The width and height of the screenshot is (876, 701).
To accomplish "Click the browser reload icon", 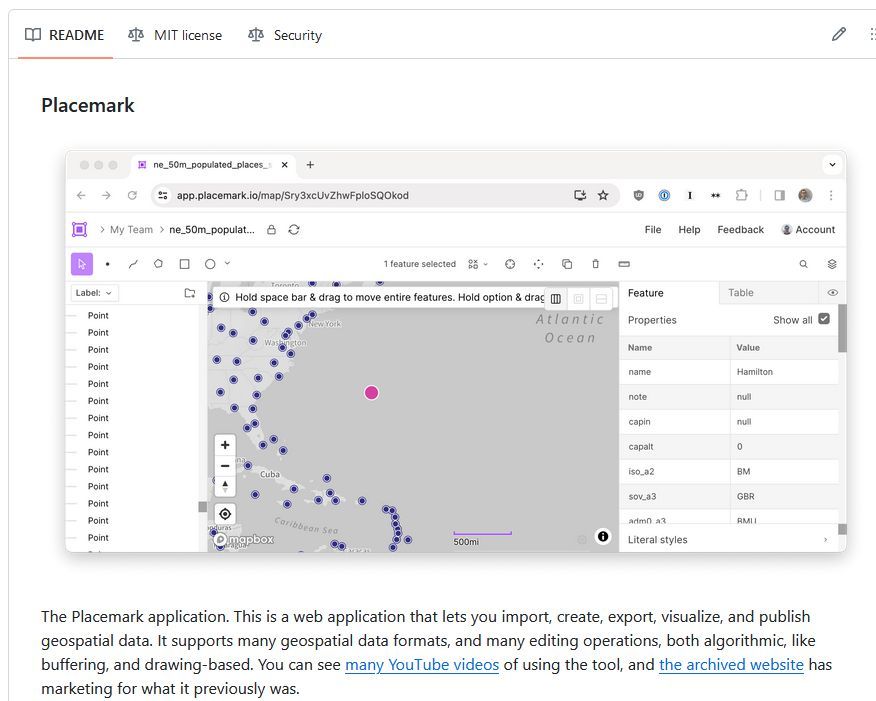I will tap(132, 195).
